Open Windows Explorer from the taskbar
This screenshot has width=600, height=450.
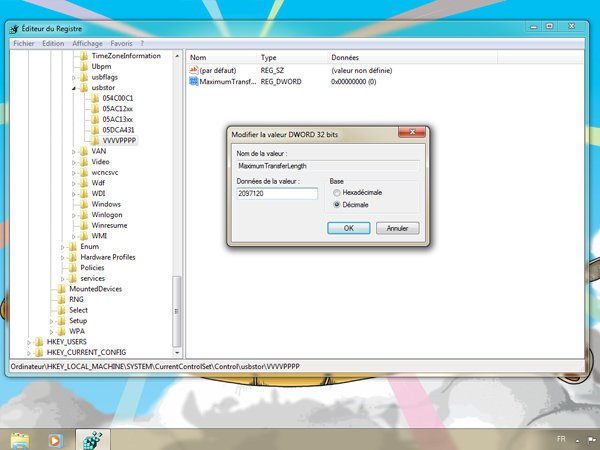pyautogui.click(x=20, y=440)
